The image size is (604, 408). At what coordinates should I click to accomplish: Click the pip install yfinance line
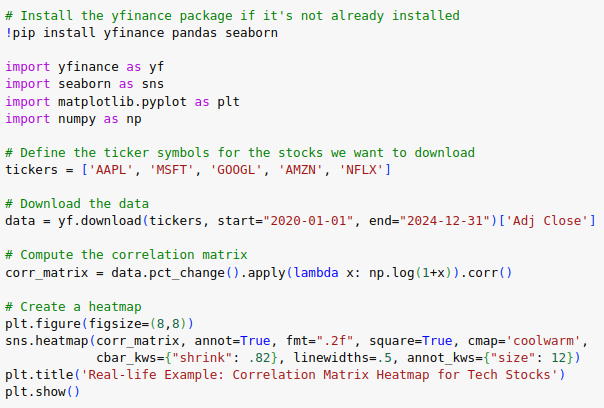pos(141,33)
